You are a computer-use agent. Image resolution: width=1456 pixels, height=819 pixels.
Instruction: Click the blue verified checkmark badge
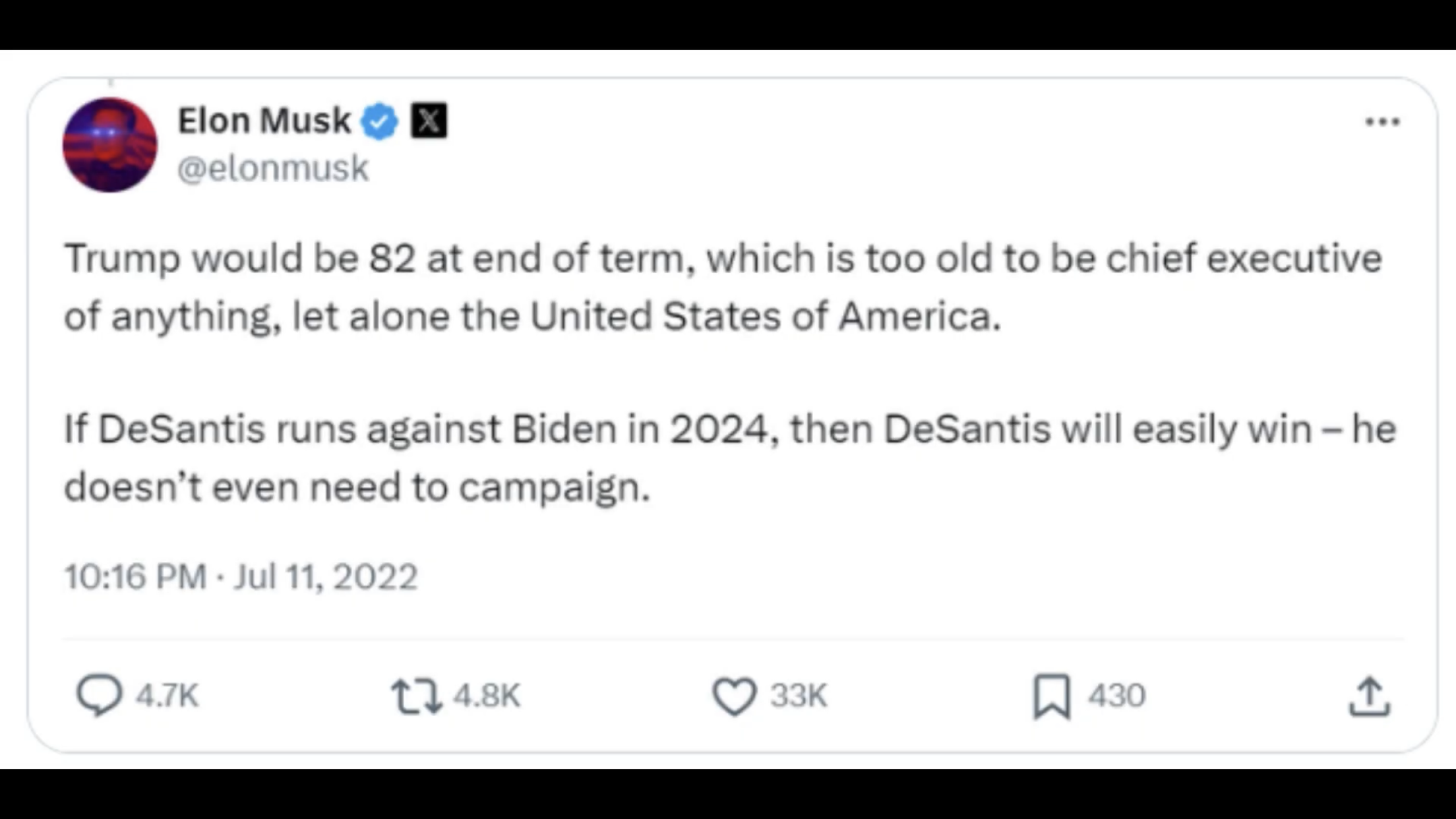[x=379, y=121]
